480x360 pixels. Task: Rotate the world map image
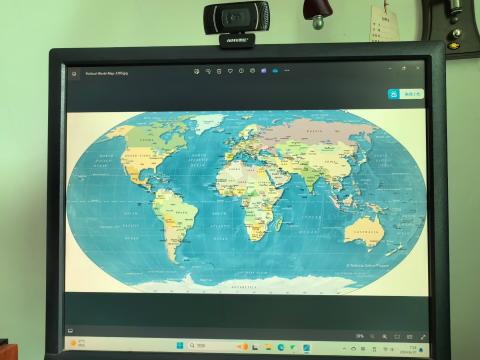(x=208, y=71)
